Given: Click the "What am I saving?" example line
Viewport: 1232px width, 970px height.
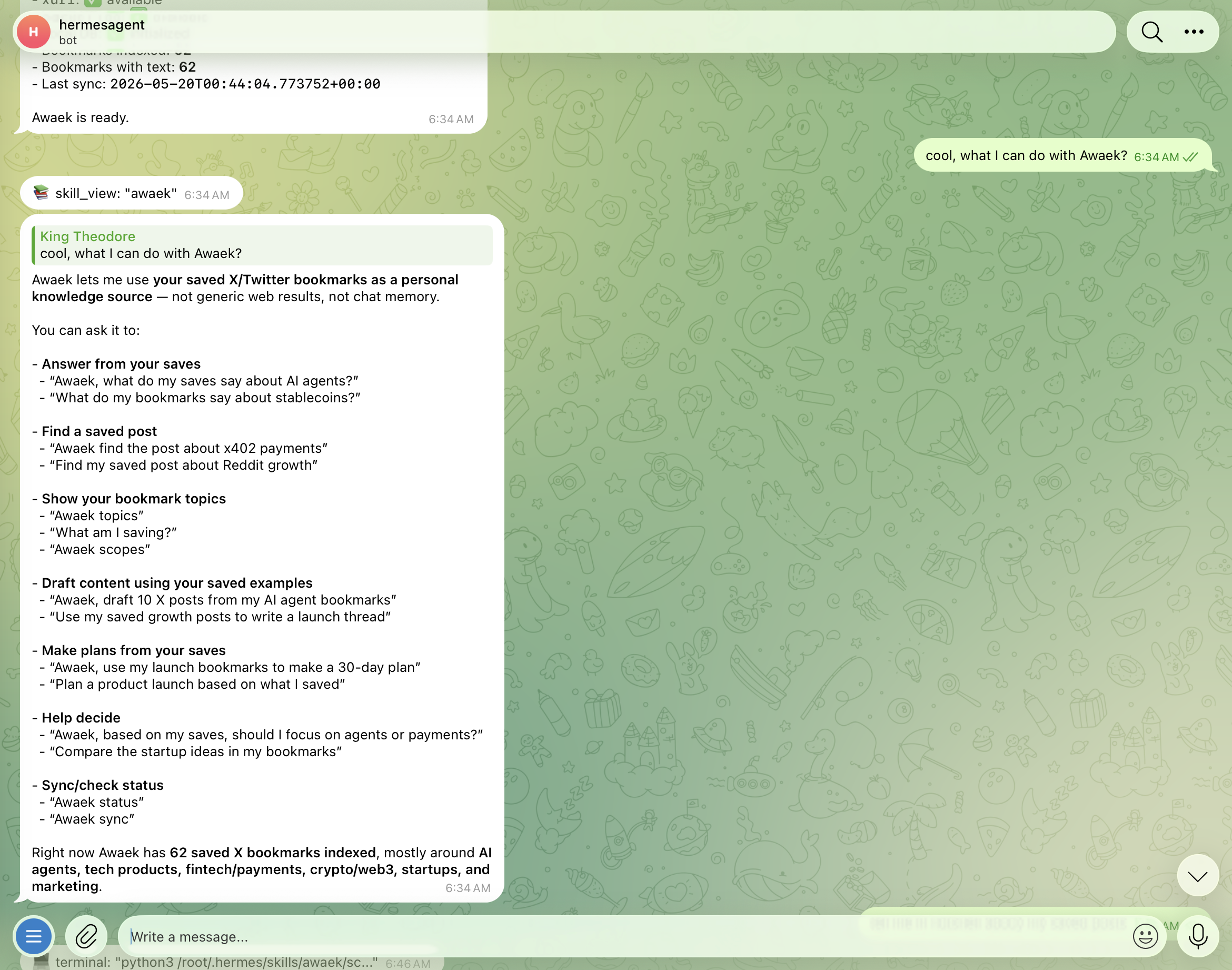Looking at the screenshot, I should tap(114, 533).
